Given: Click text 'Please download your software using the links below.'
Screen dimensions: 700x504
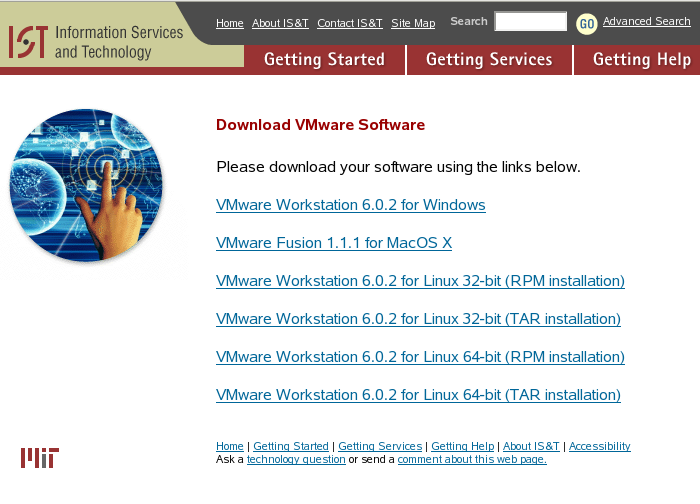Looking at the screenshot, I should (398, 167).
